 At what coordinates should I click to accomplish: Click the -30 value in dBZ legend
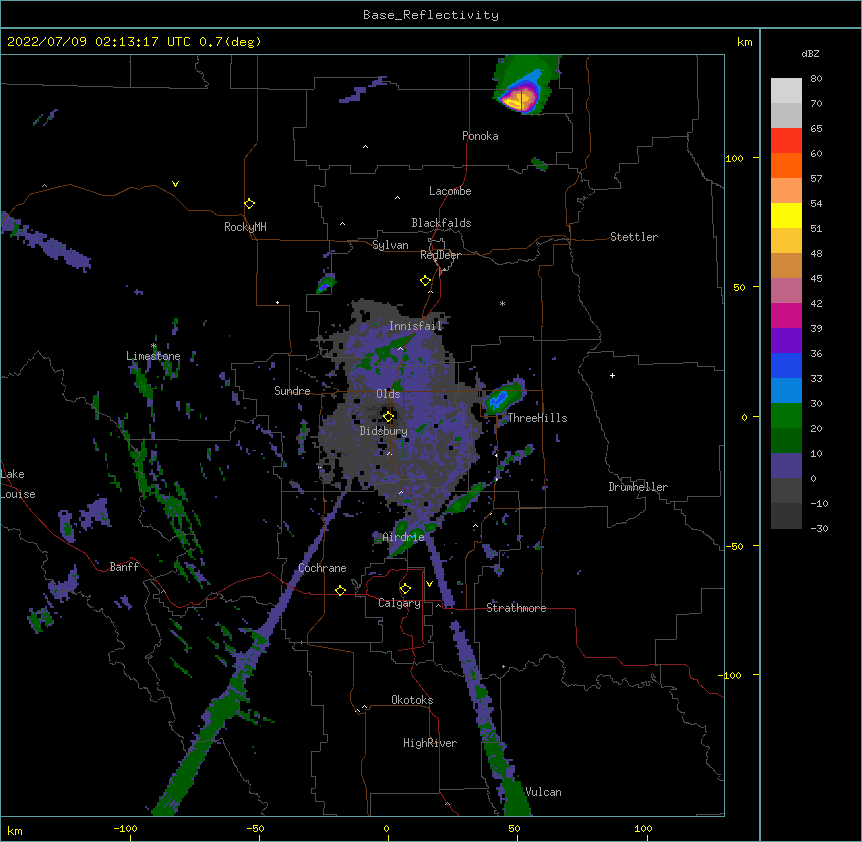[x=819, y=529]
